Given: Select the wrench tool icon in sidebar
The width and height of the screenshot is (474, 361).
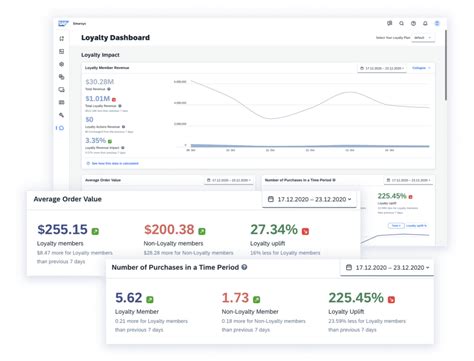Looking at the screenshot, I should click(x=62, y=115).
